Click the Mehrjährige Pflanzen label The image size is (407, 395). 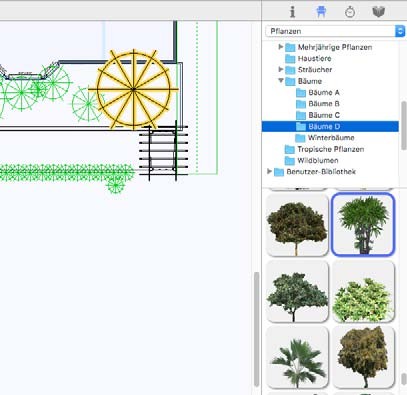tap(335, 47)
